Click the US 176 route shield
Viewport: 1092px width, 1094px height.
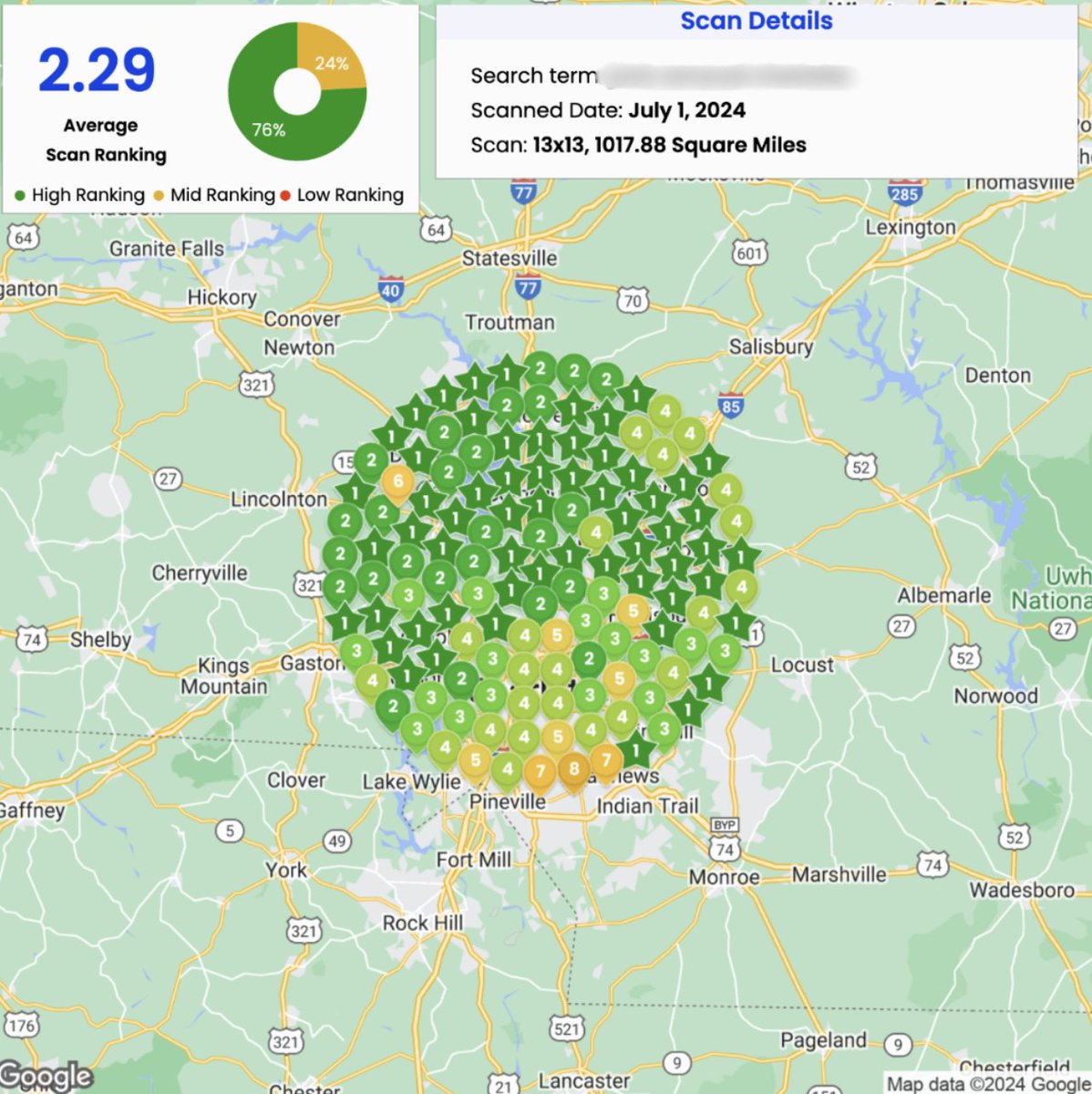point(22,1025)
